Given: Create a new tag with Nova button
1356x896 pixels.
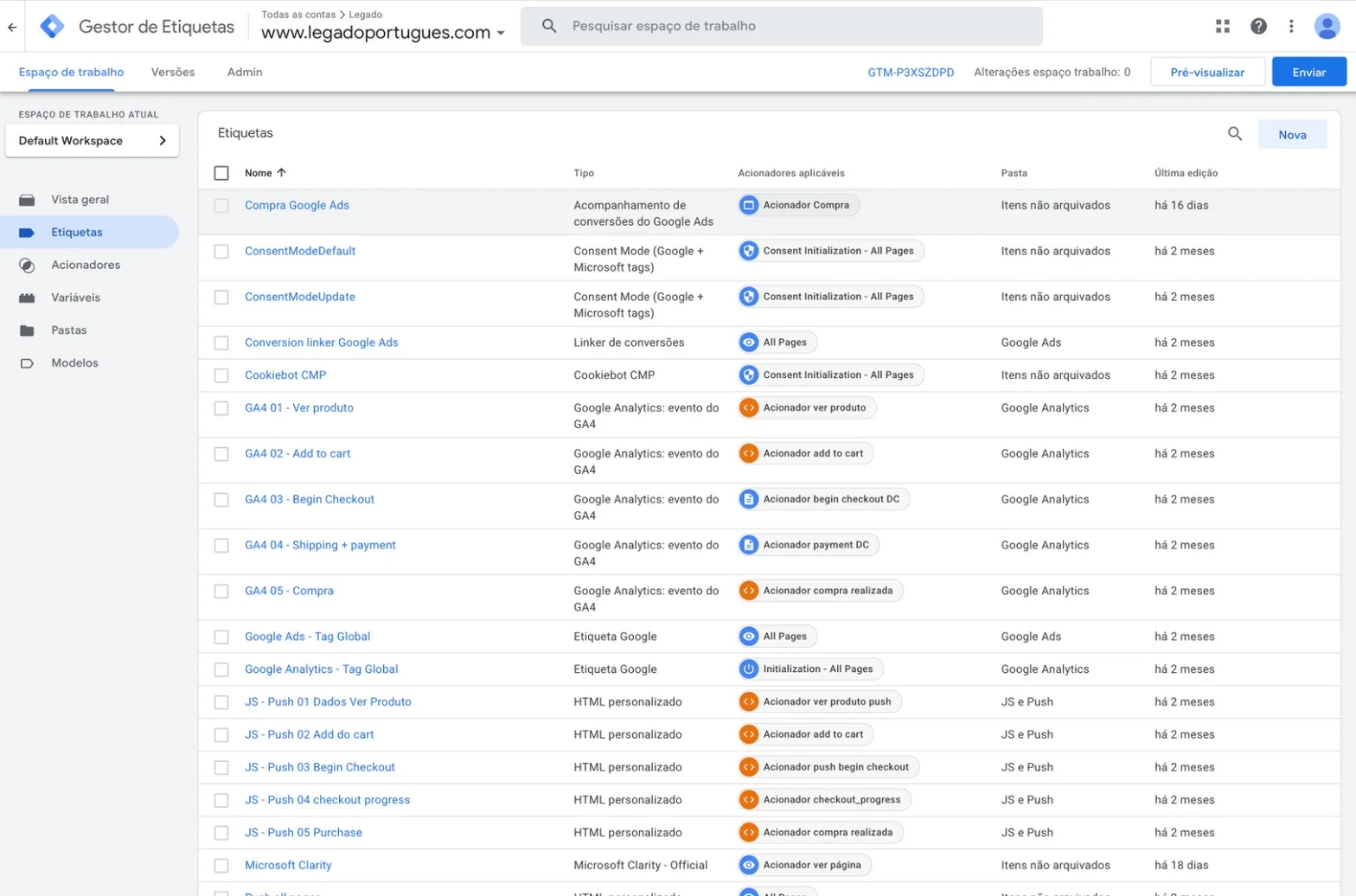Looking at the screenshot, I should pyautogui.click(x=1292, y=135).
